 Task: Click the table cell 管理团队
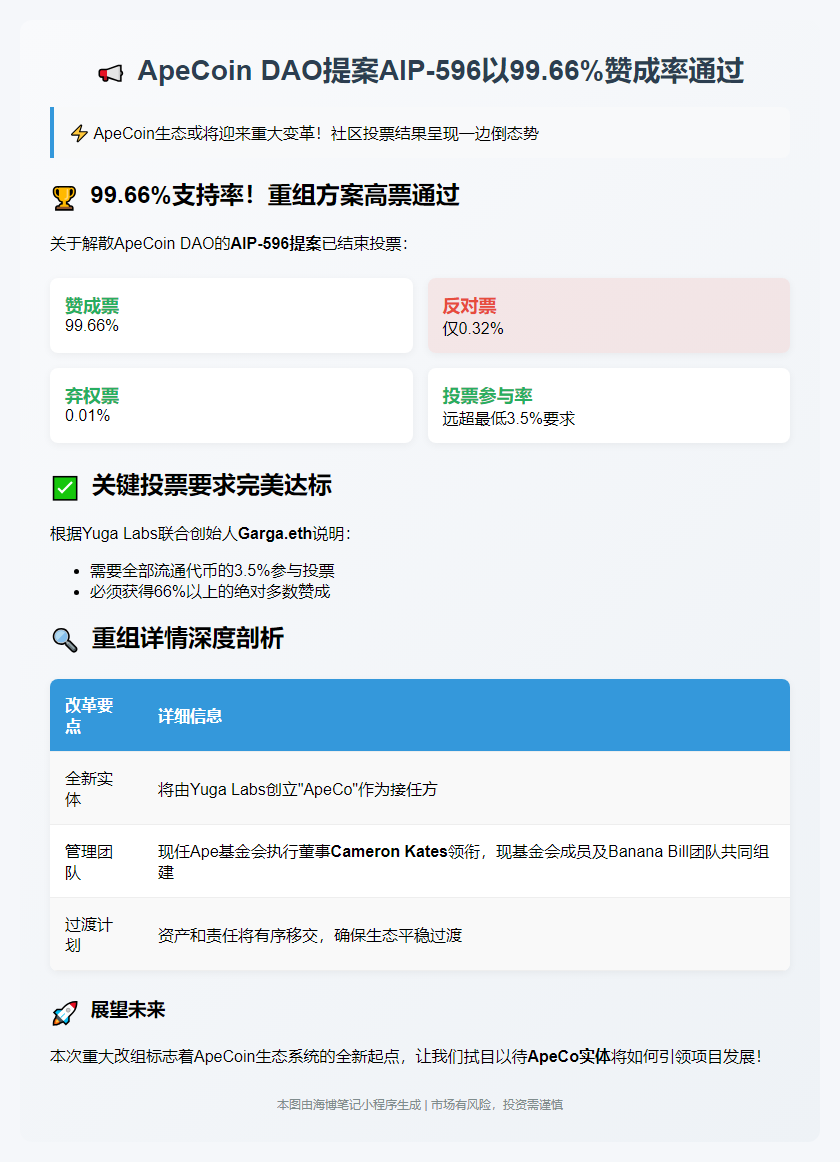pyautogui.click(x=89, y=862)
